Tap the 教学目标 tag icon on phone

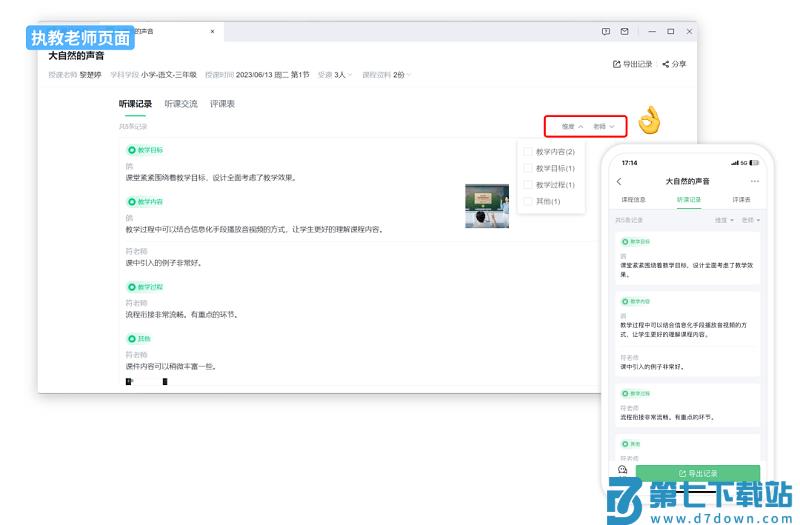(625, 242)
